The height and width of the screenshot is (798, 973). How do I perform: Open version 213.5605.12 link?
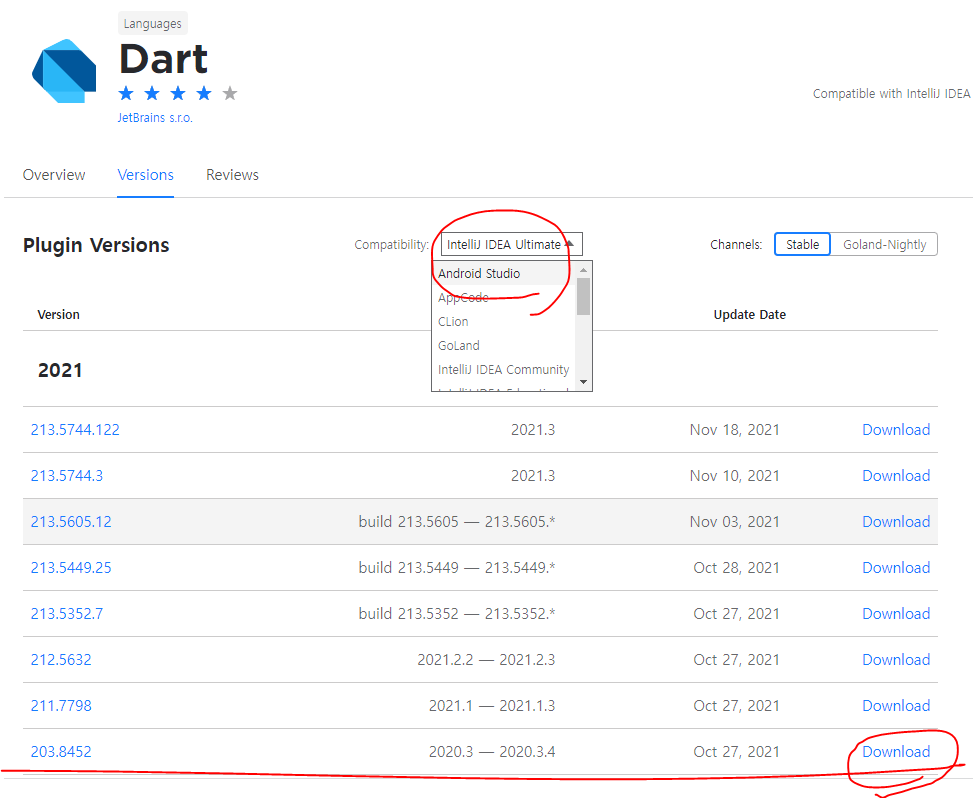(x=71, y=521)
